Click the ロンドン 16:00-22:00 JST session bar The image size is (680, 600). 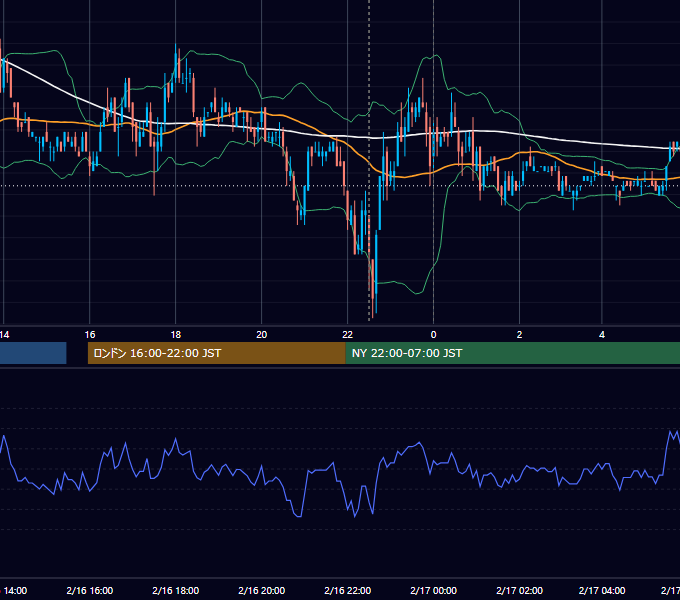[216, 353]
